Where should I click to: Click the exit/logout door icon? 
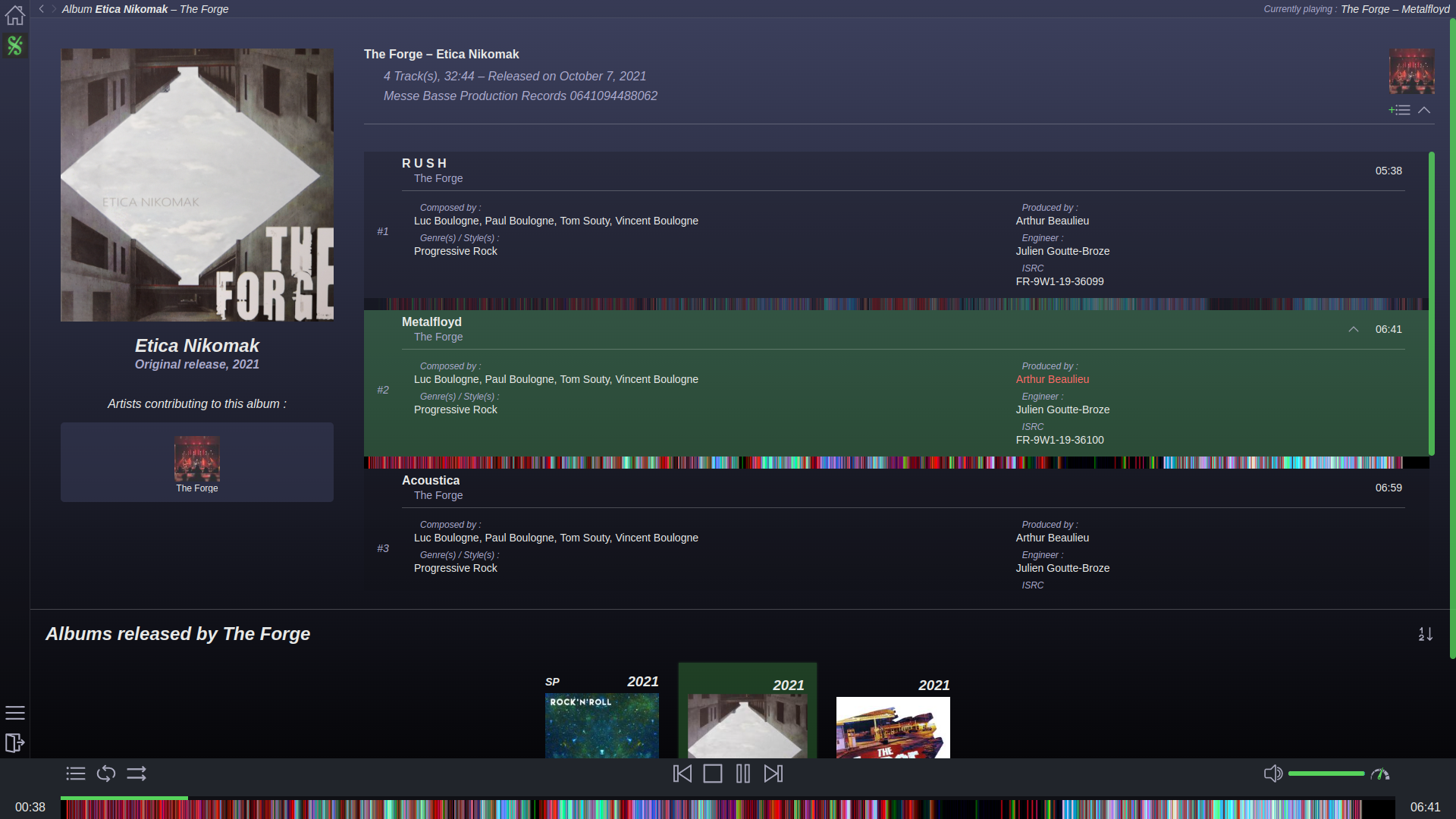[x=15, y=743]
